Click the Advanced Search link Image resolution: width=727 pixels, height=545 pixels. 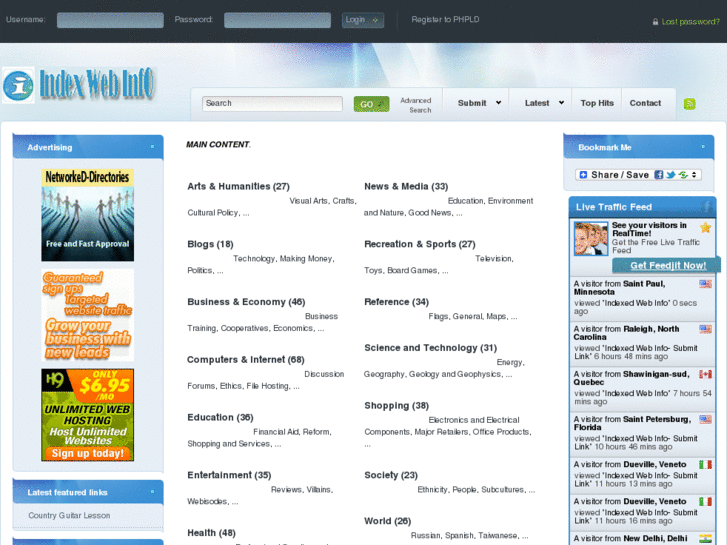click(x=416, y=105)
